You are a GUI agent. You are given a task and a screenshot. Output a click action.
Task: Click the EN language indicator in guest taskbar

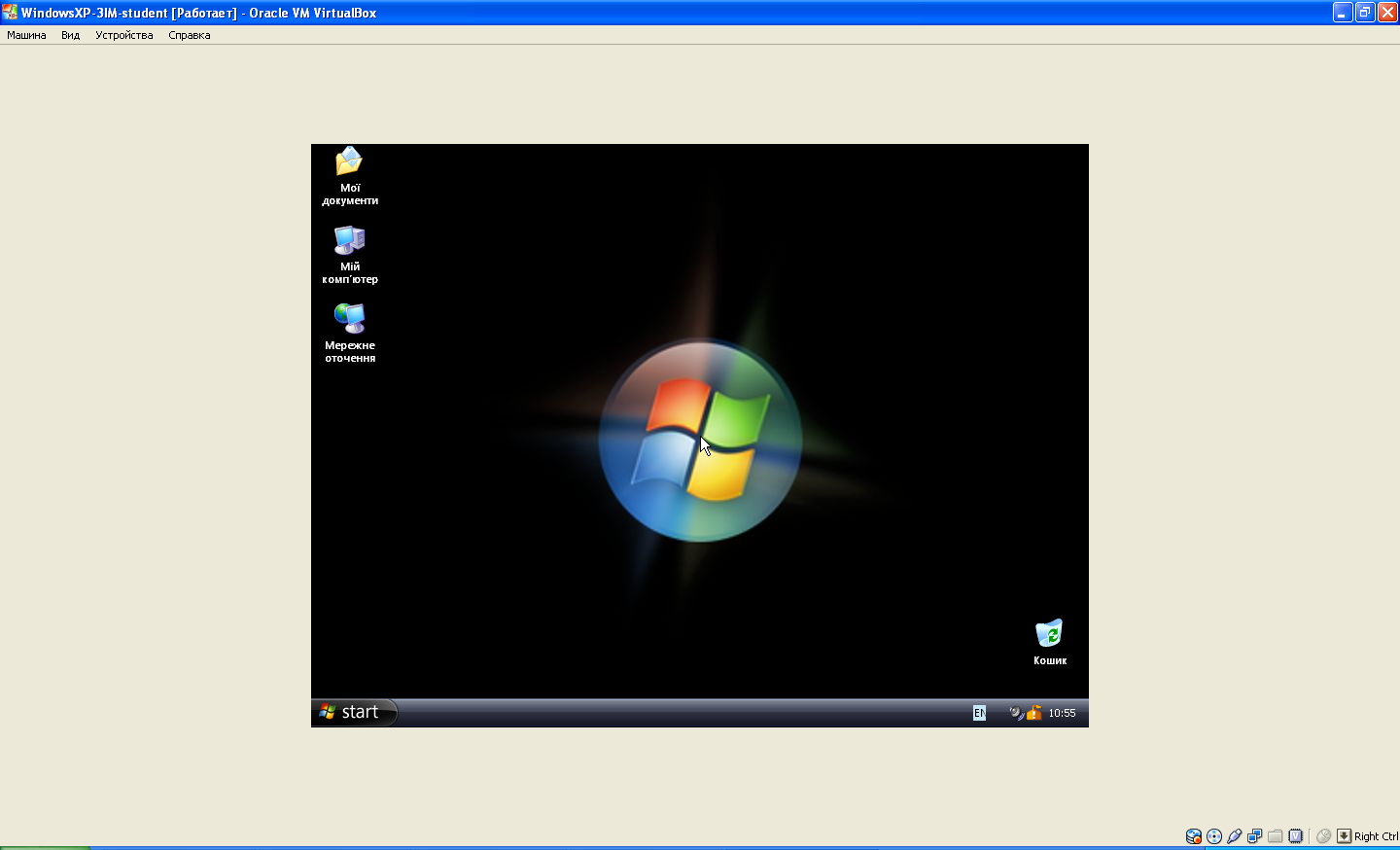[x=979, y=713]
